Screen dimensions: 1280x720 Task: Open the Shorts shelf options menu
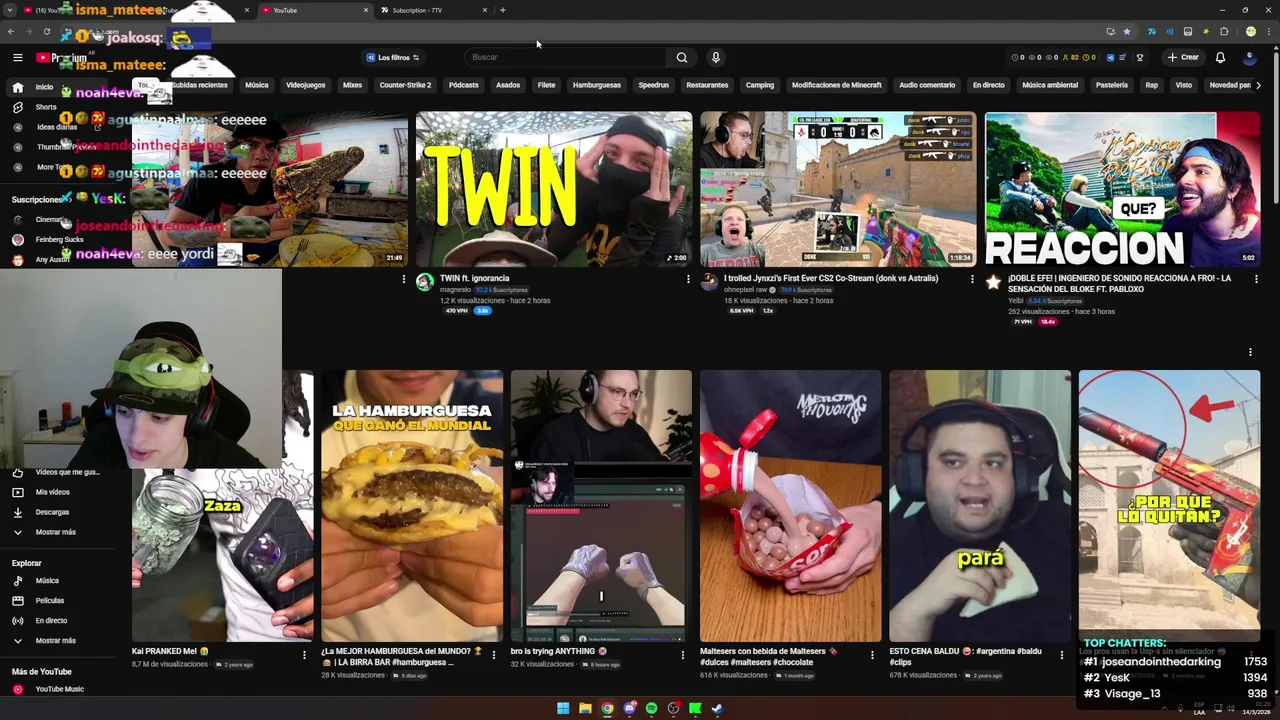click(1250, 352)
